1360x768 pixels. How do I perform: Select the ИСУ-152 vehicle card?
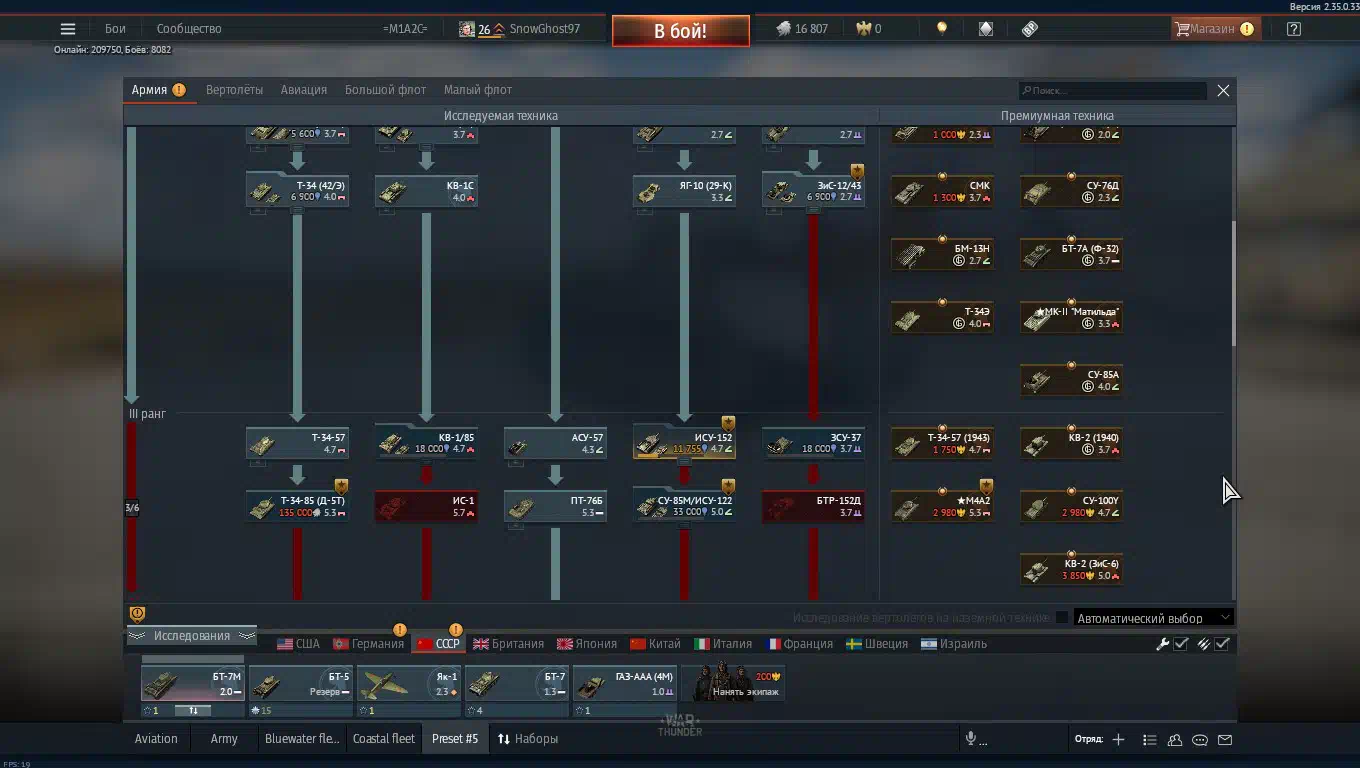click(x=684, y=443)
